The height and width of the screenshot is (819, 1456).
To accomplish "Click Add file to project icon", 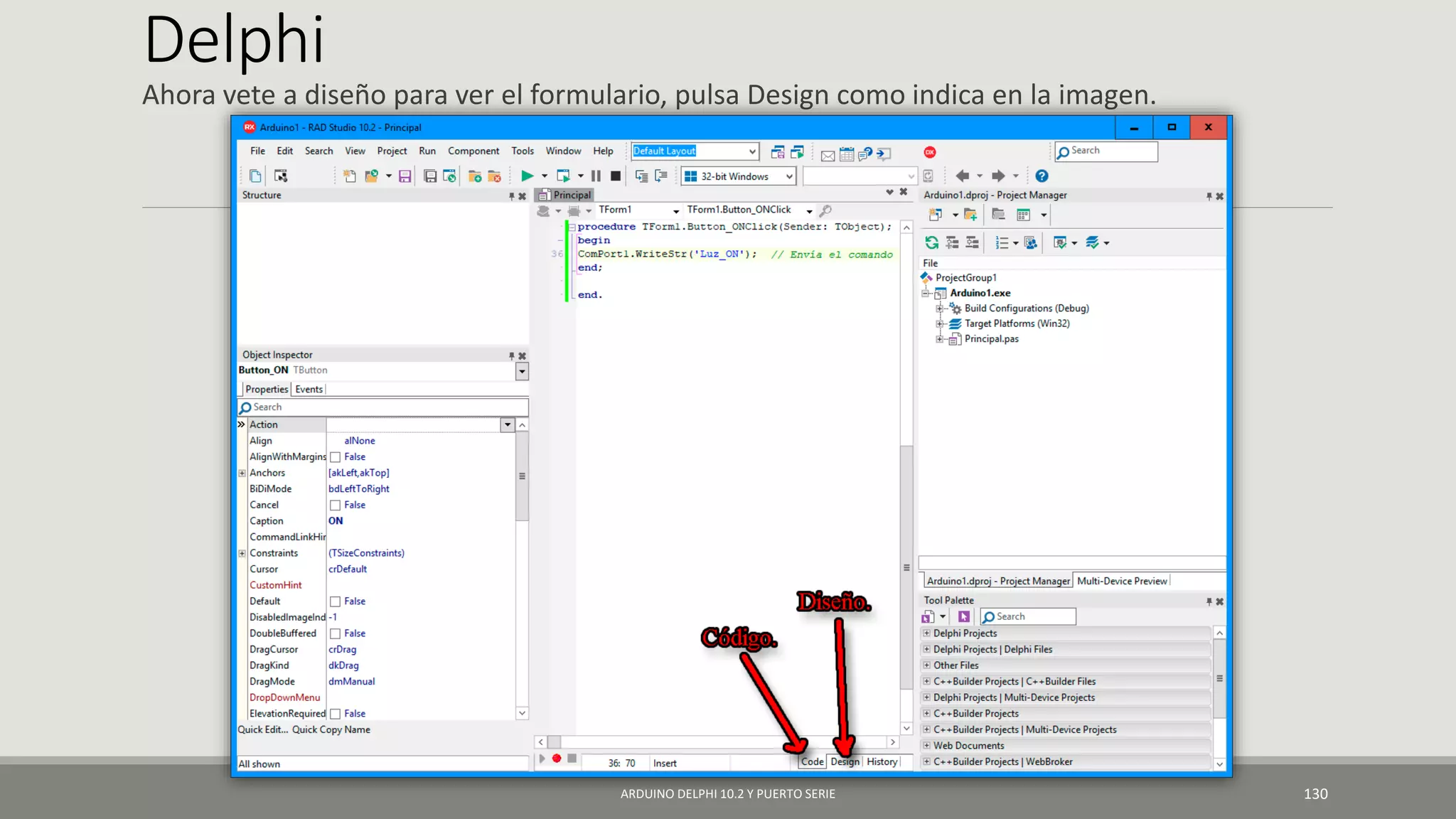I will tap(475, 176).
